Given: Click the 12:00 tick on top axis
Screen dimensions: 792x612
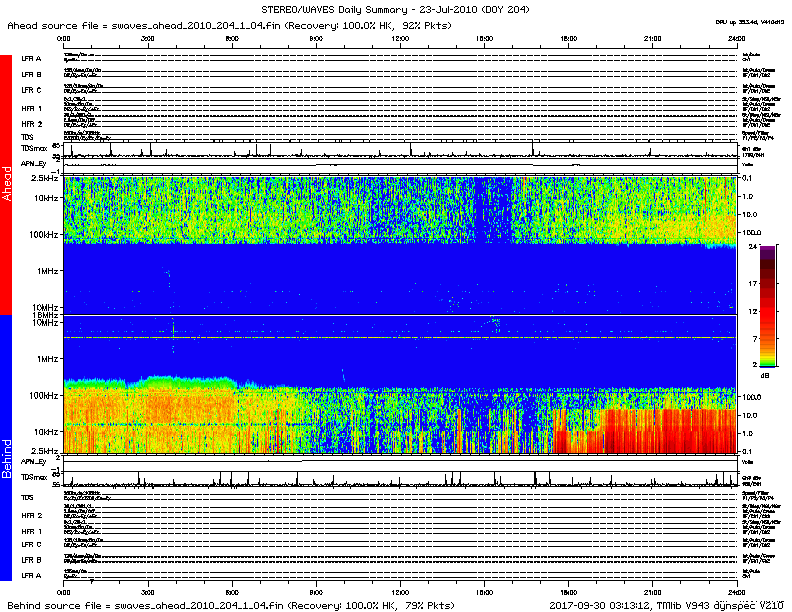Looking at the screenshot, I should coord(401,38).
